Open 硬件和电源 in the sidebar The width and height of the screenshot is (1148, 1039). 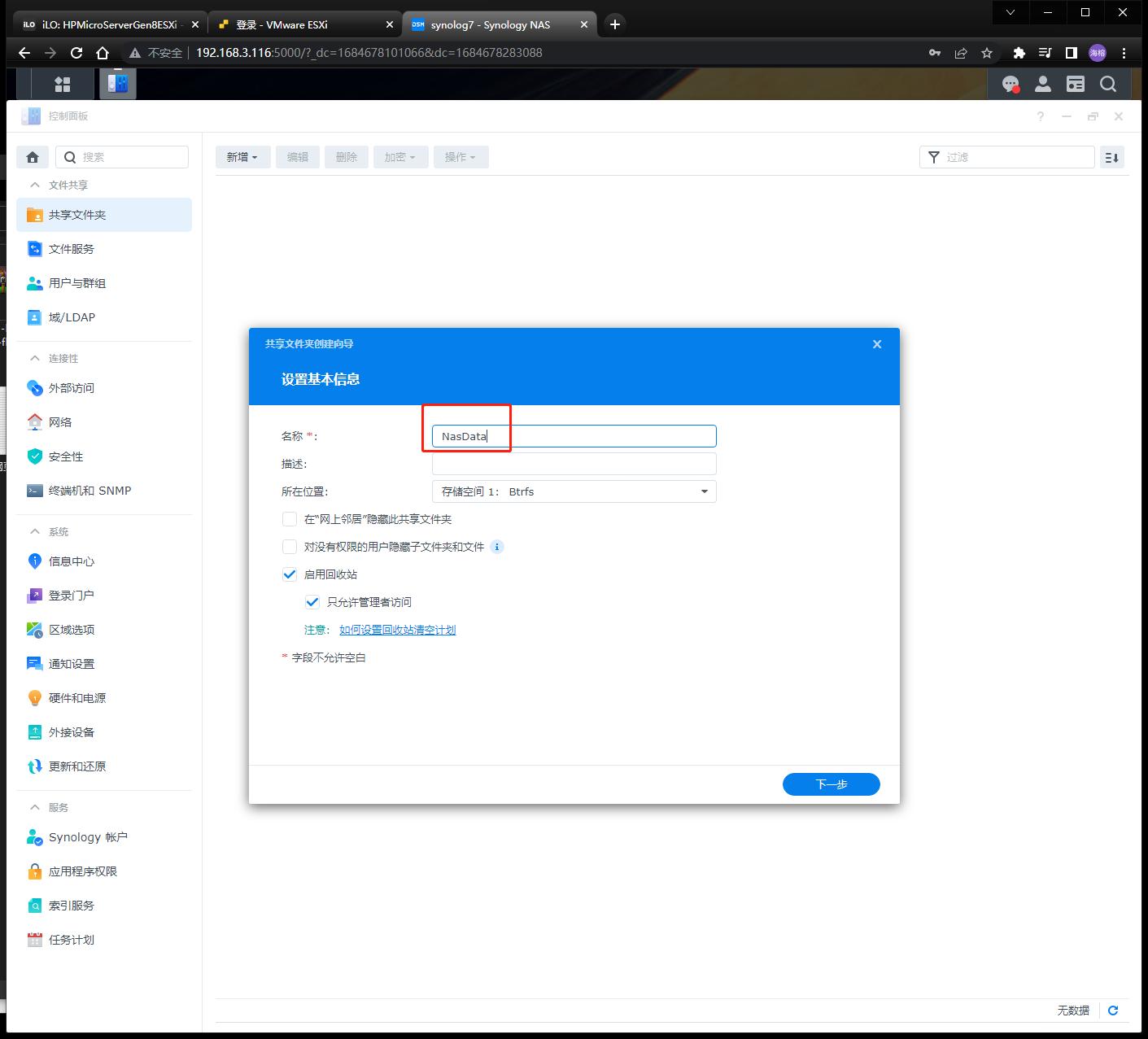[x=104, y=698]
